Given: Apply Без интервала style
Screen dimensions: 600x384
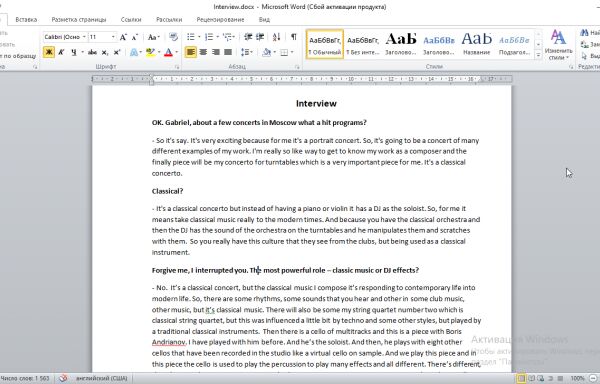Looking at the screenshot, I should 362,44.
